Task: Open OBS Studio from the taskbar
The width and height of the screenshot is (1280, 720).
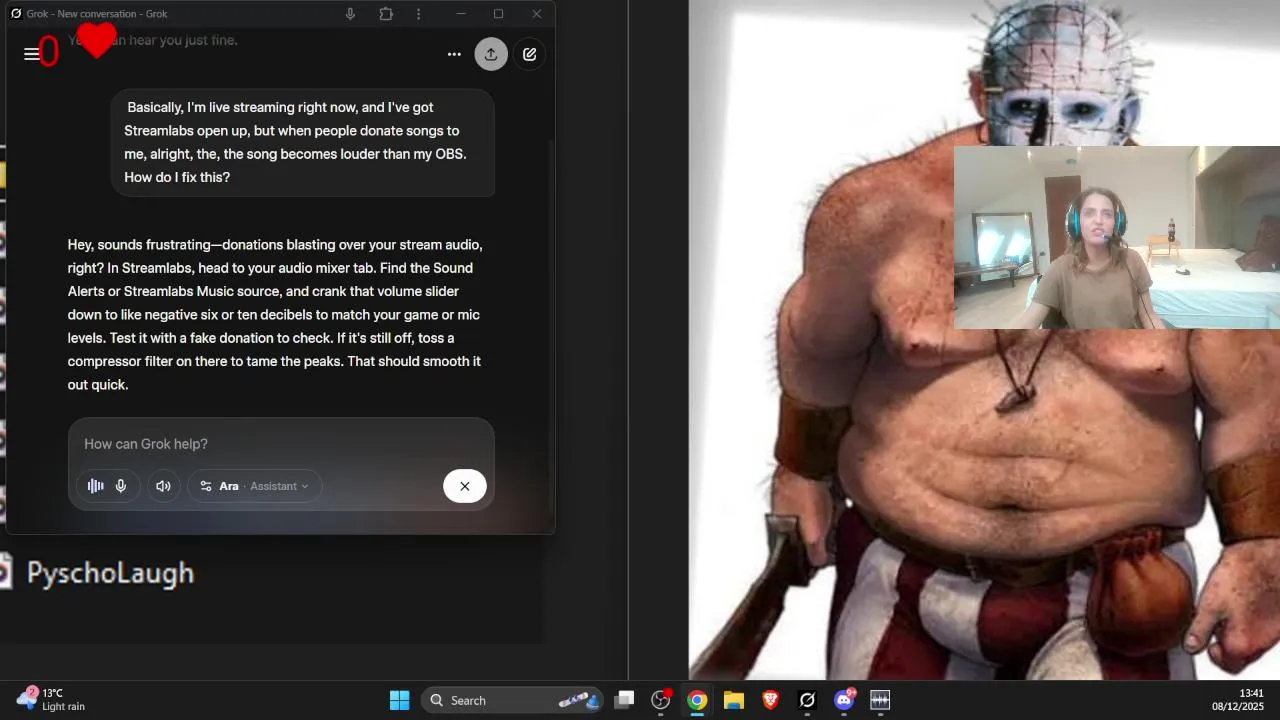Action: pos(661,700)
